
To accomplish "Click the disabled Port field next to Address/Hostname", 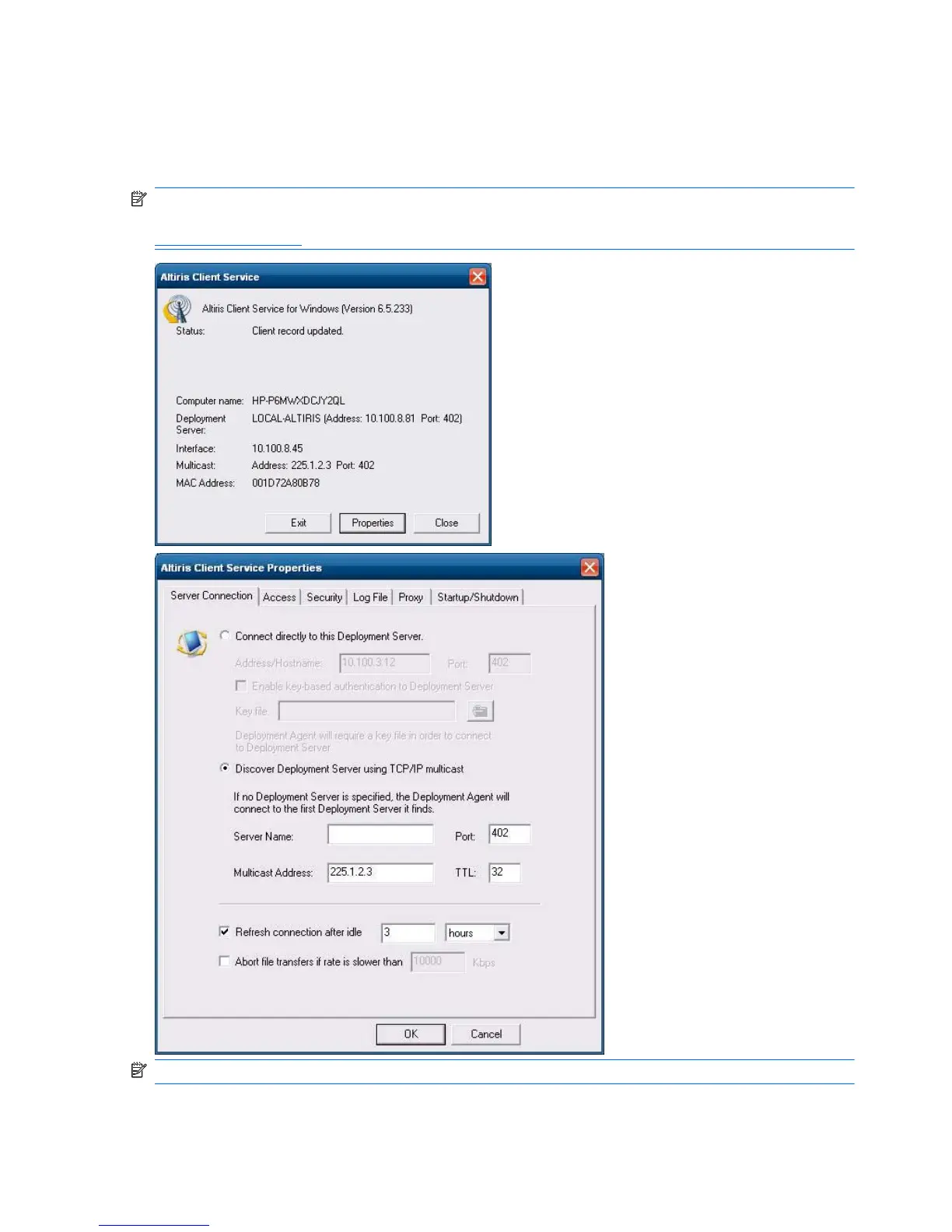I will (510, 663).
